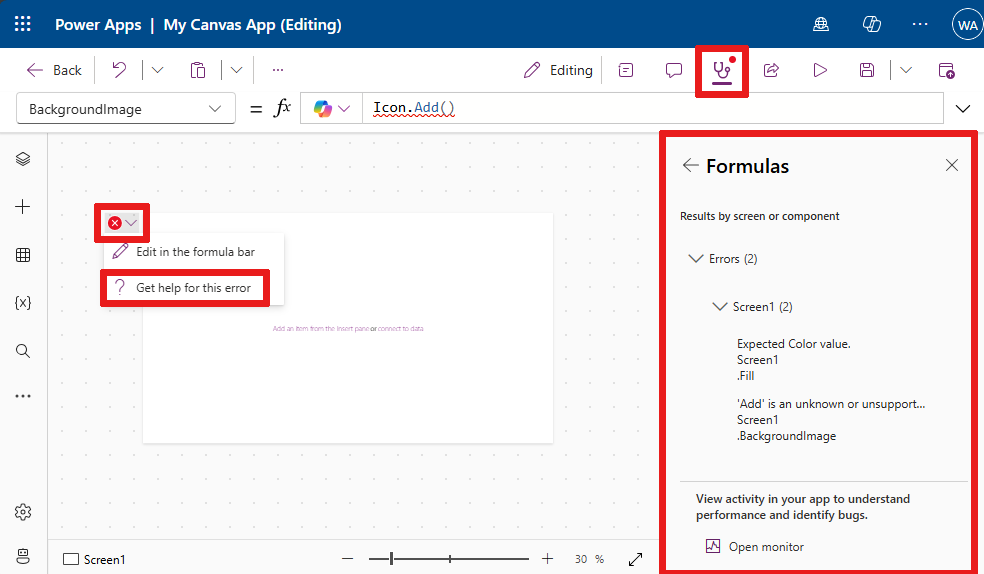Expand the formula bar chevron
The height and width of the screenshot is (574, 984).
(964, 109)
